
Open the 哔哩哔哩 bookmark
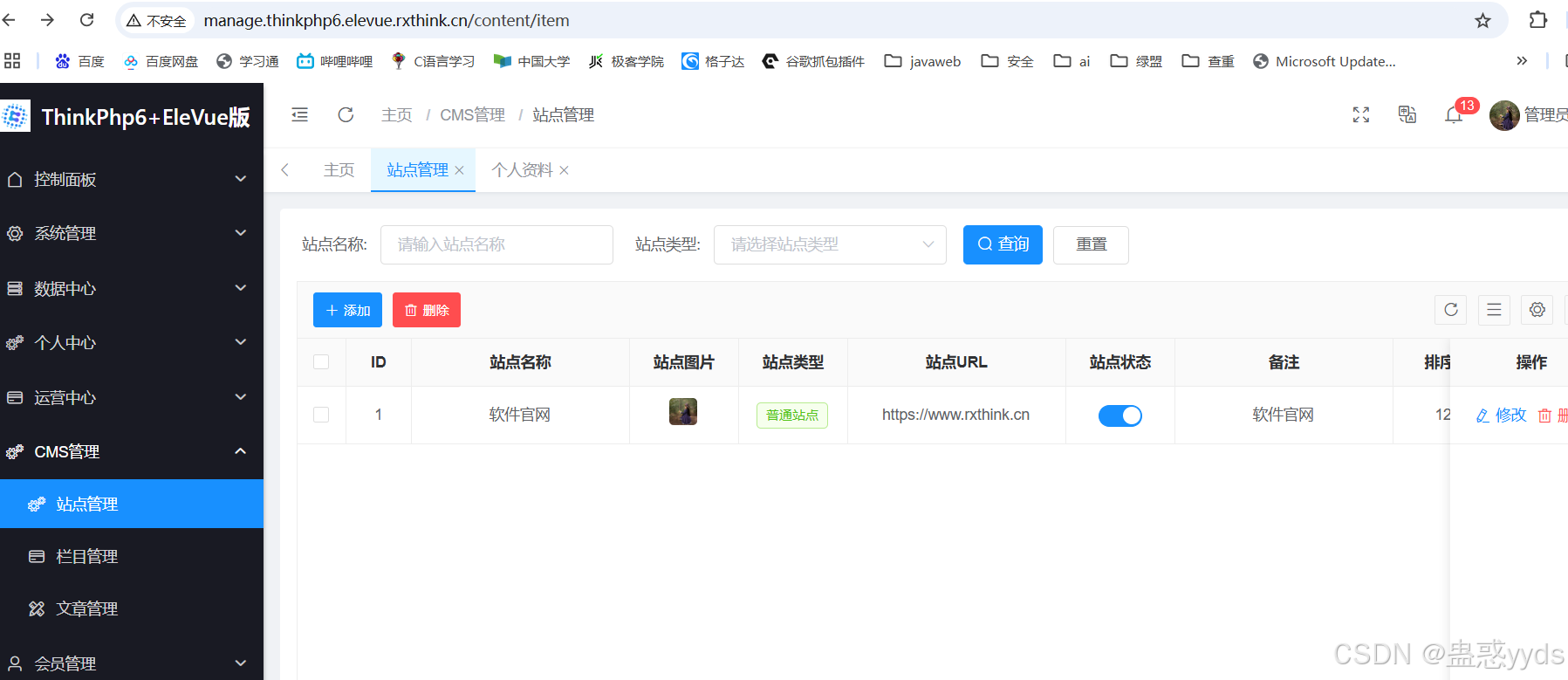pyautogui.click(x=334, y=61)
